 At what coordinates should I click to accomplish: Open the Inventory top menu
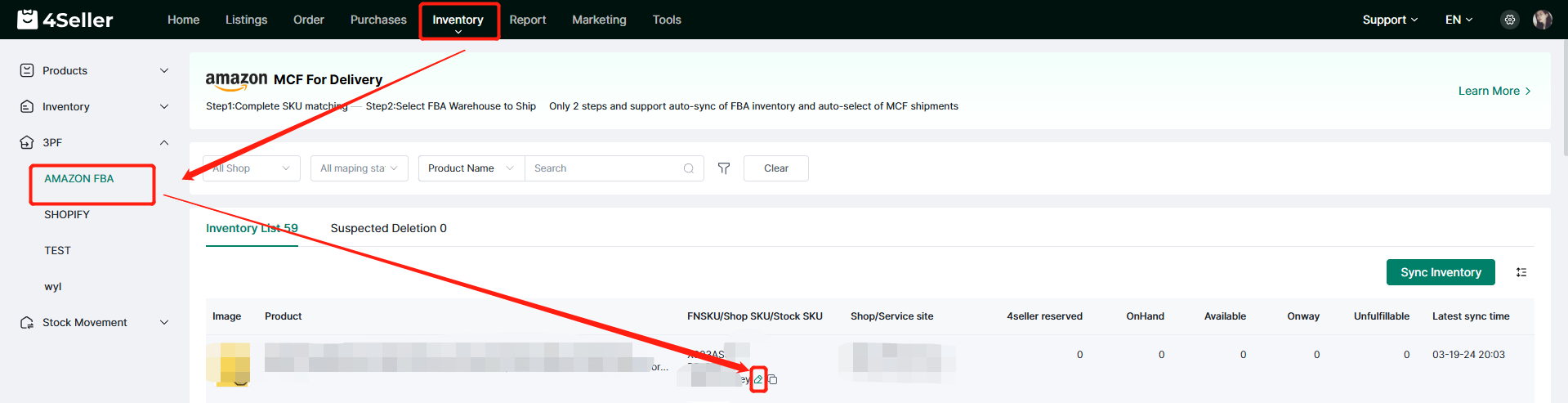pos(458,20)
